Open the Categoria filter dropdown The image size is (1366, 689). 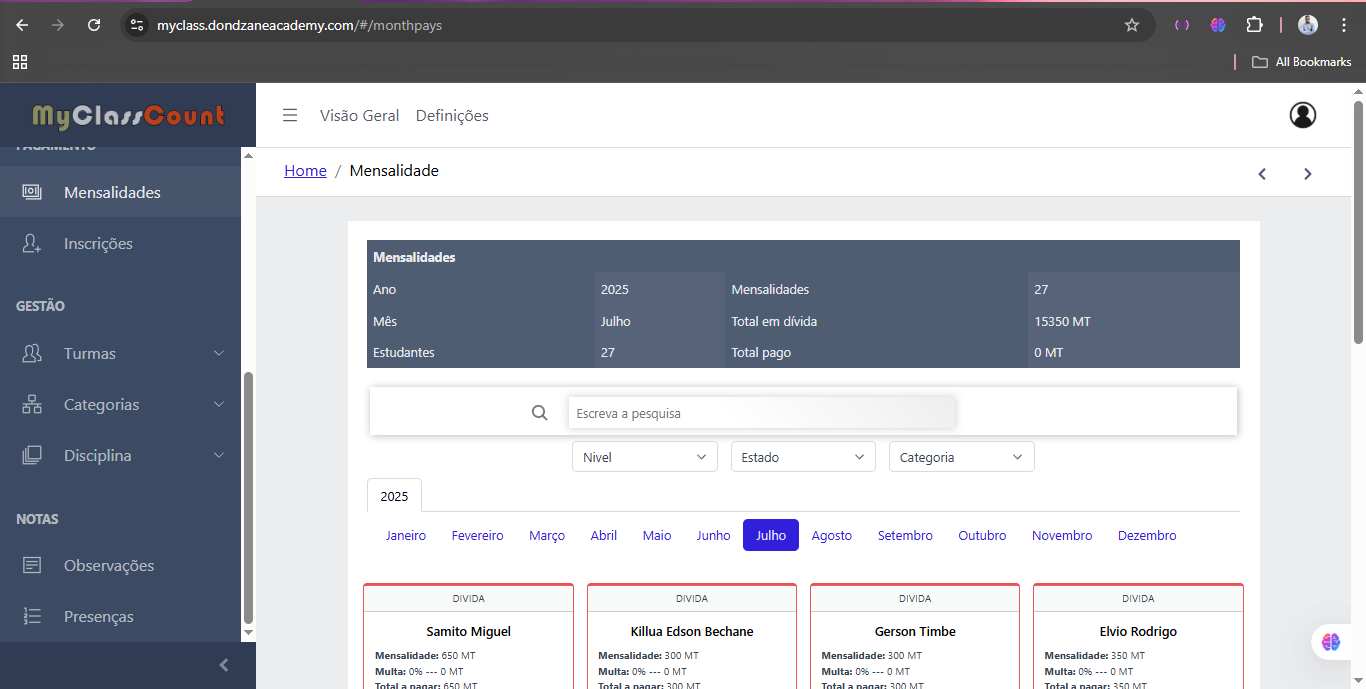coord(961,457)
